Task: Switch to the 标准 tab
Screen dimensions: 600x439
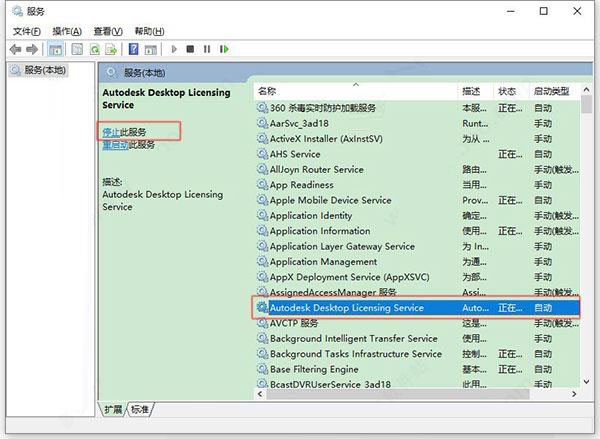Action: click(x=142, y=410)
